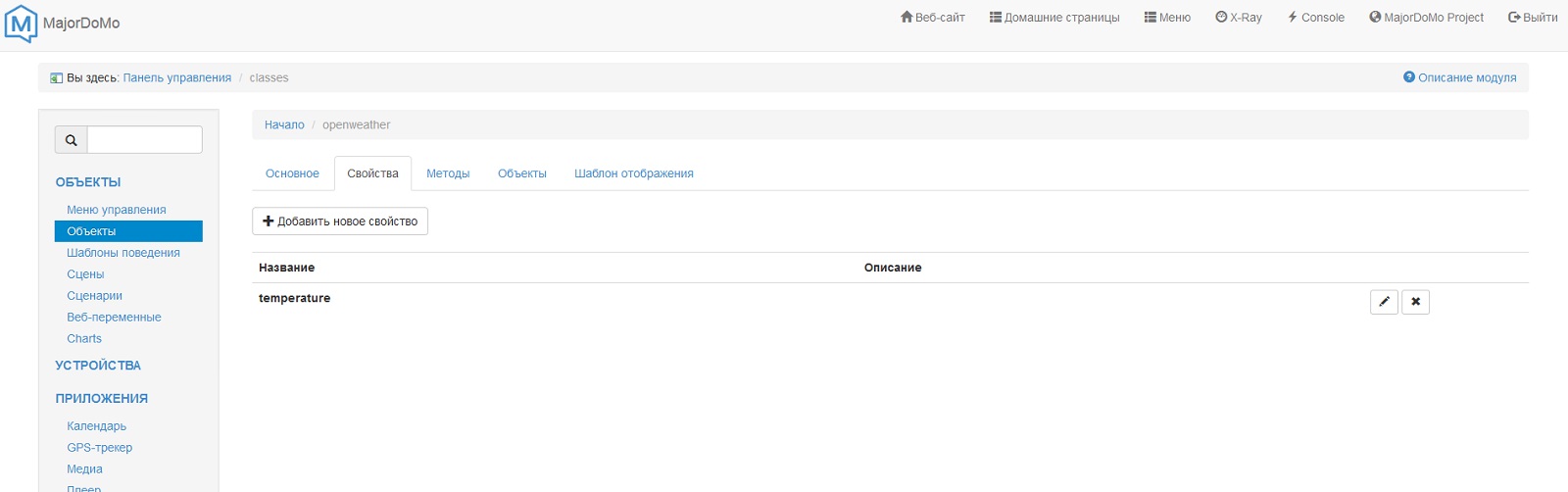Screen dimensions: 1568x492
Task: Open Домашние страницы in the top bar
Action: (x=1054, y=18)
